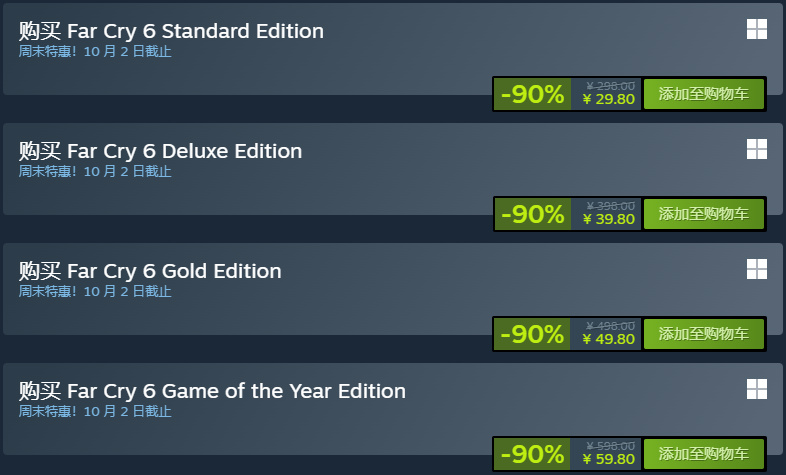The width and height of the screenshot is (786, 475).
Task: Click the ¥ 49.80 discounted price
Action: pyautogui.click(x=609, y=339)
